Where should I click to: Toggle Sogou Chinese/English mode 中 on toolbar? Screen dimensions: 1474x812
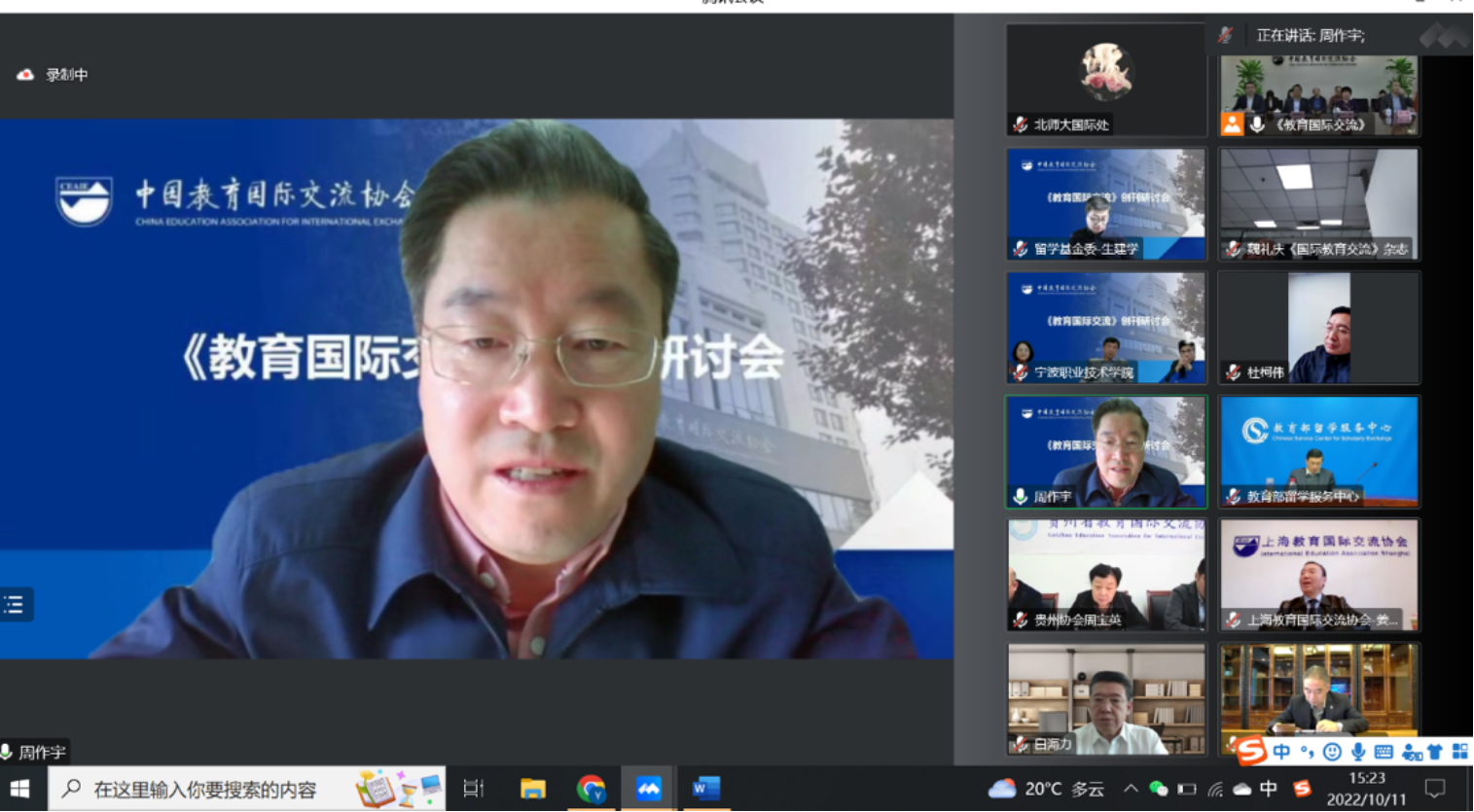[x=1281, y=752]
